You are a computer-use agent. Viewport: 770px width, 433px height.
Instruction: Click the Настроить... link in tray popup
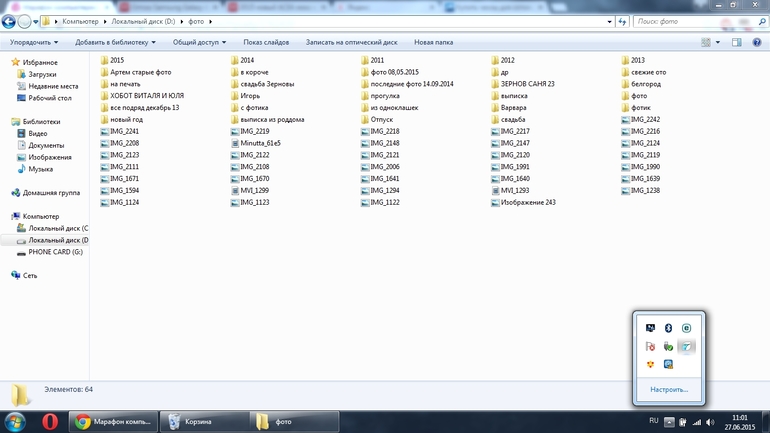(x=669, y=389)
